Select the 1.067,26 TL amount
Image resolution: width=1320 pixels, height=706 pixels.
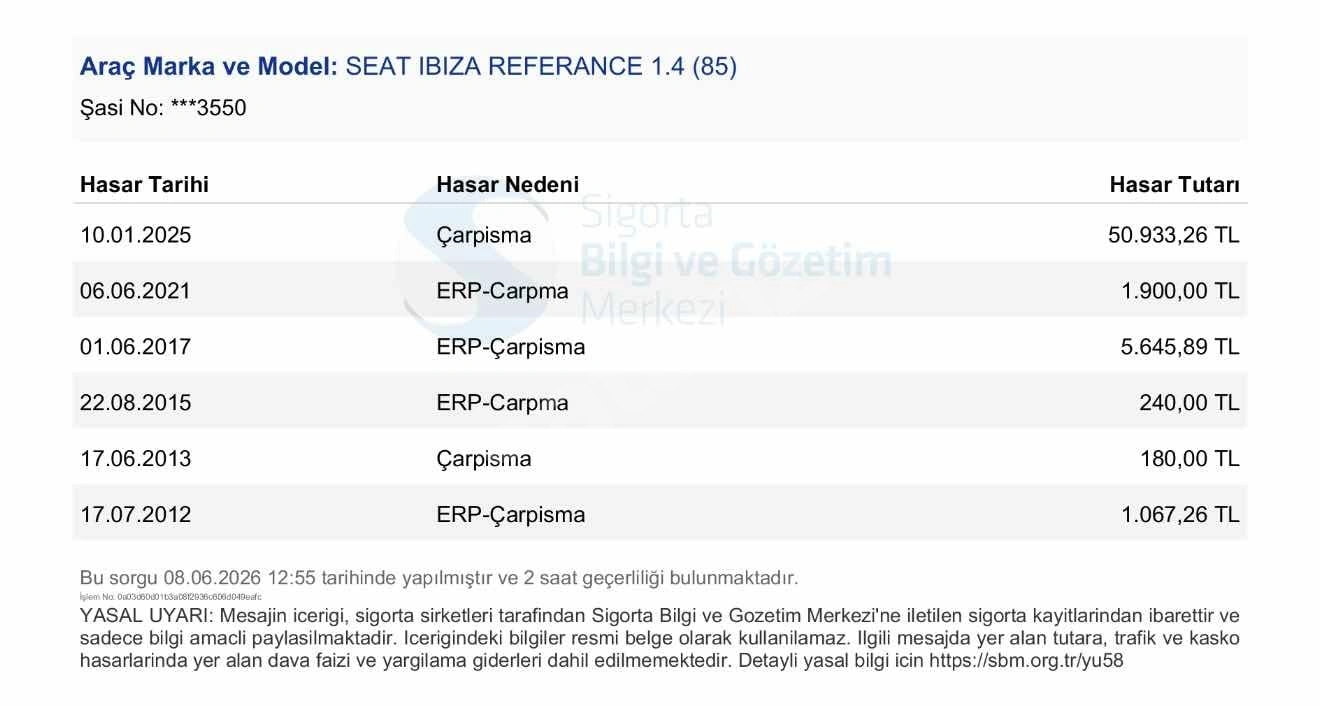[1180, 515]
